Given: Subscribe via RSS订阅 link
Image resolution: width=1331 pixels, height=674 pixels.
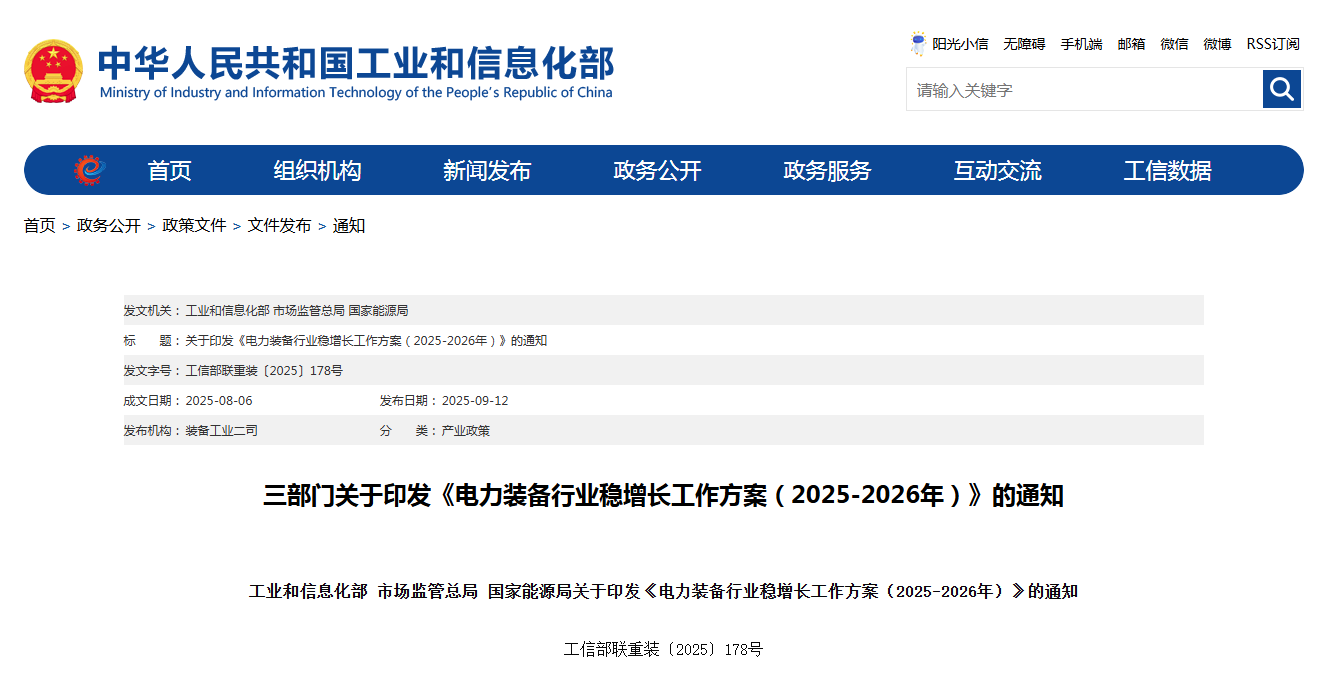Looking at the screenshot, I should coord(1272,44).
